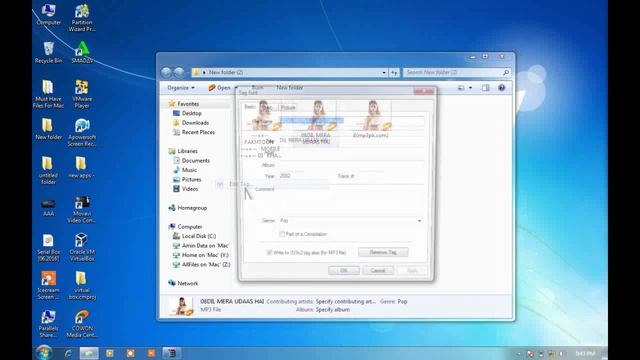Open the Organize dropdown menu
The width and height of the screenshot is (640, 360).
coord(181,88)
